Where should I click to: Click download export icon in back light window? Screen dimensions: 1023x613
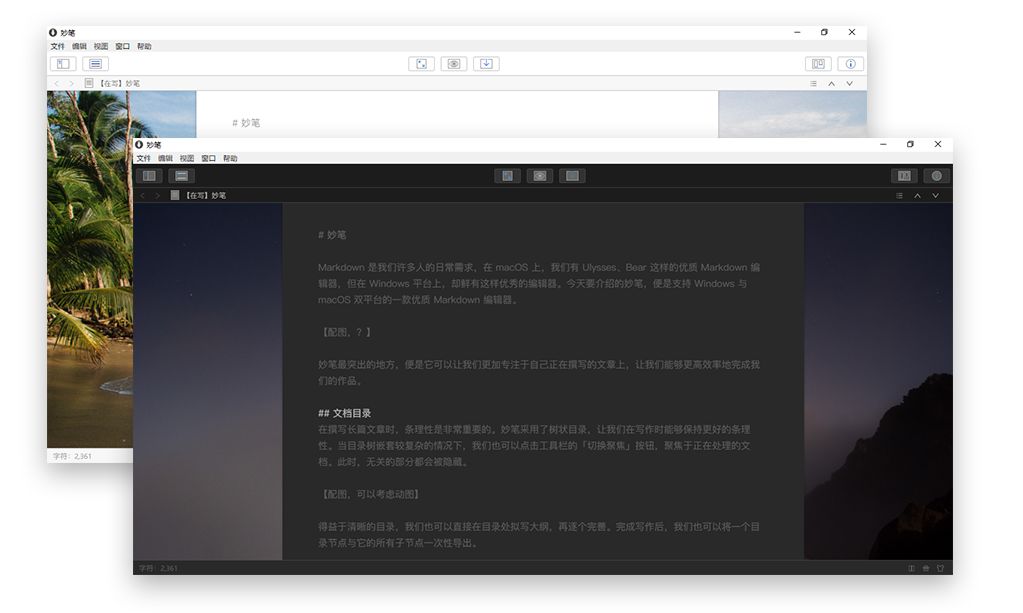point(486,64)
